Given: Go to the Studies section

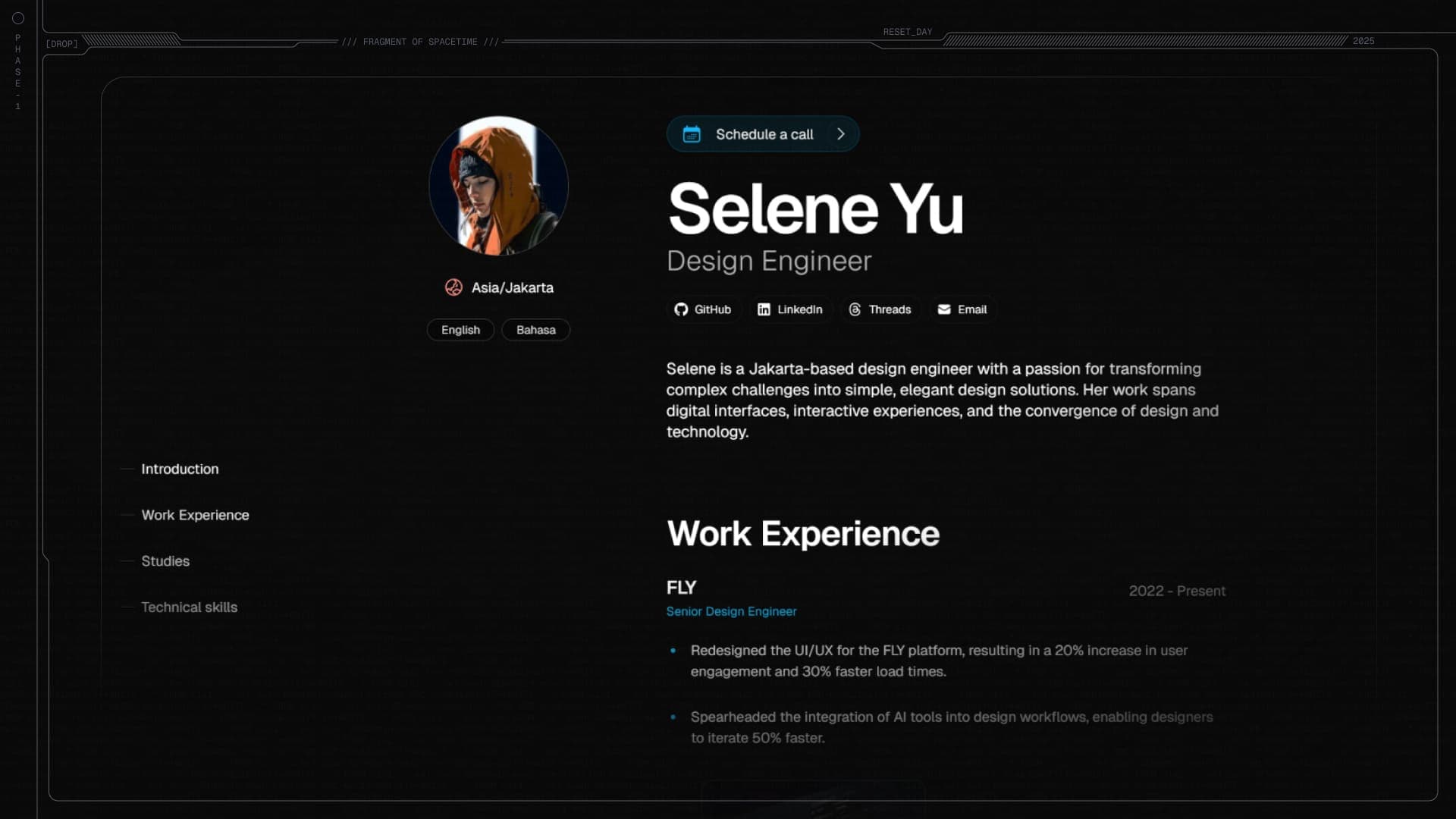Looking at the screenshot, I should click(165, 561).
